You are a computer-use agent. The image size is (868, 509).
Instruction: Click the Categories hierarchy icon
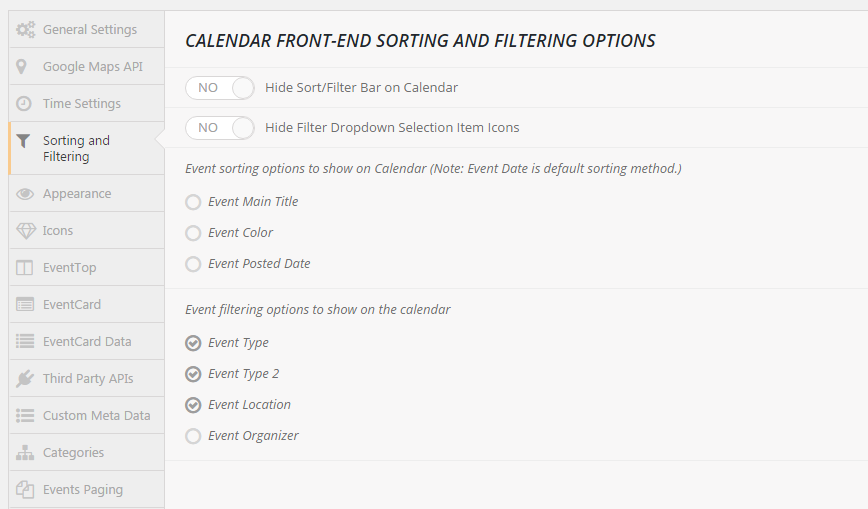tap(25, 453)
